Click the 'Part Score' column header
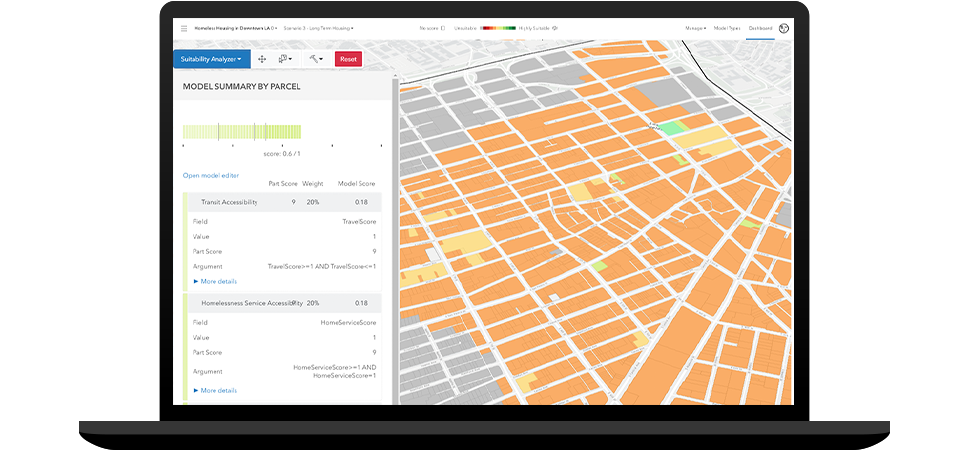Screen dimensions: 969x450 point(283,184)
